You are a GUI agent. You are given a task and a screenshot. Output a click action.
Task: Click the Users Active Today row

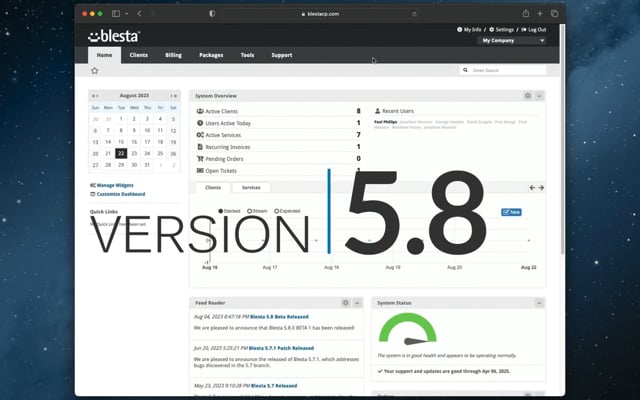coord(279,123)
